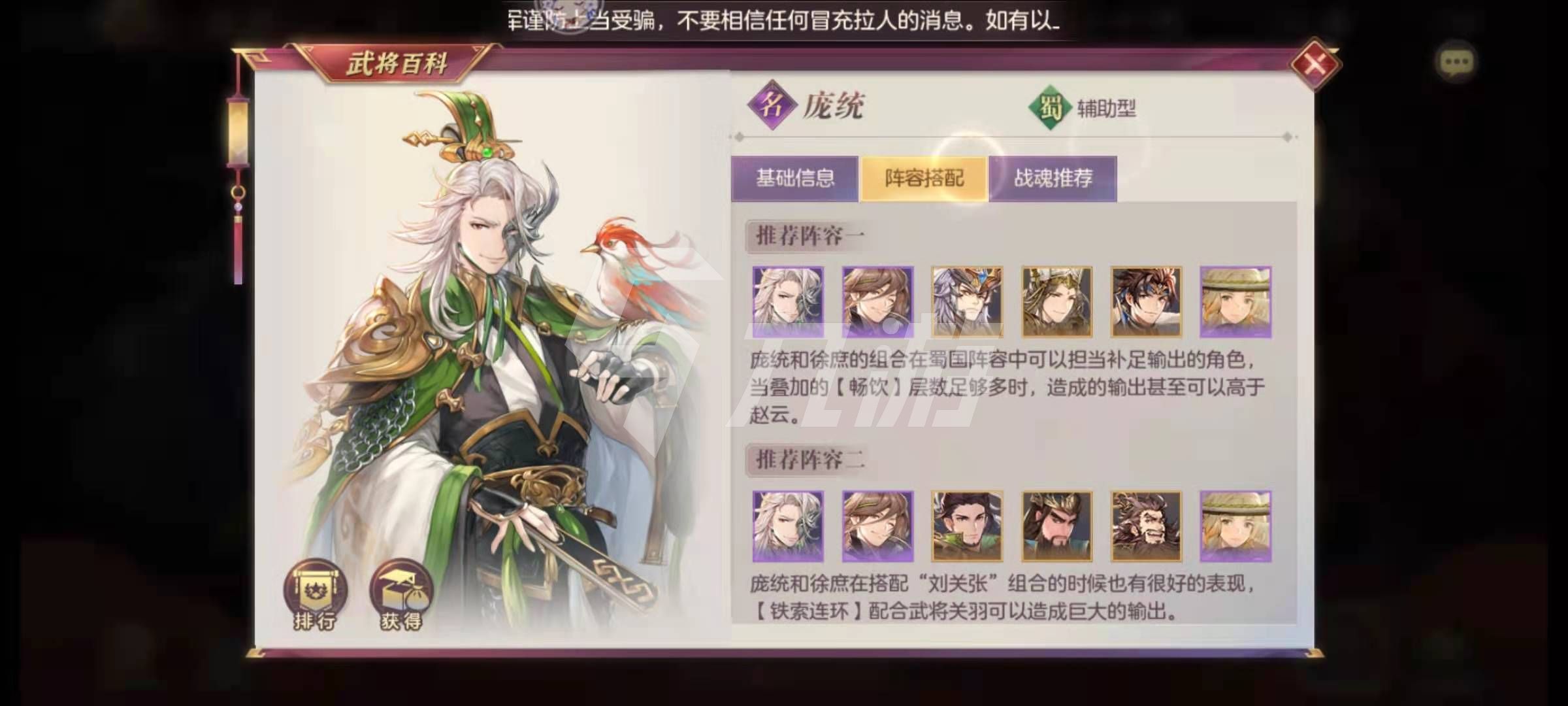
Task: Select 庞统 portrait in 推荐阵容二
Action: click(787, 526)
